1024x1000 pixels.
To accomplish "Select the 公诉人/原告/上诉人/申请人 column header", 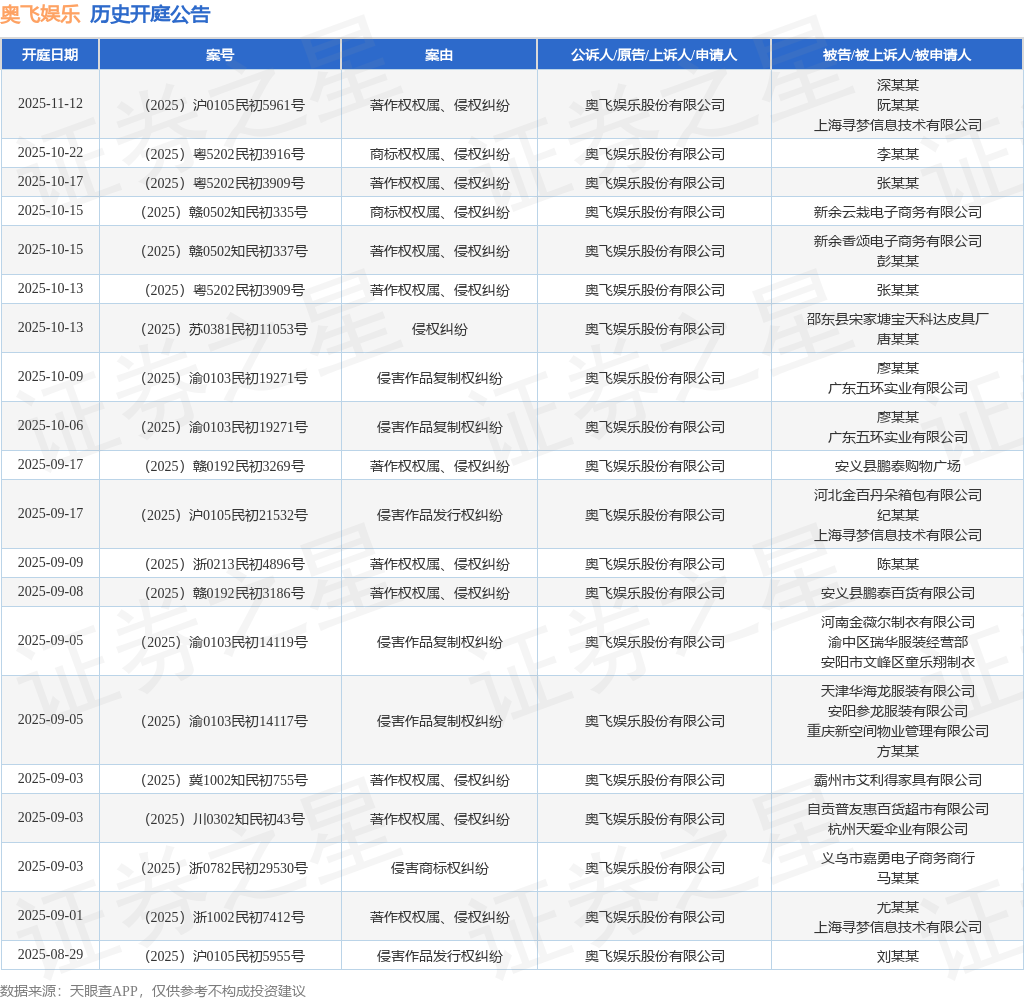I will pos(654,55).
